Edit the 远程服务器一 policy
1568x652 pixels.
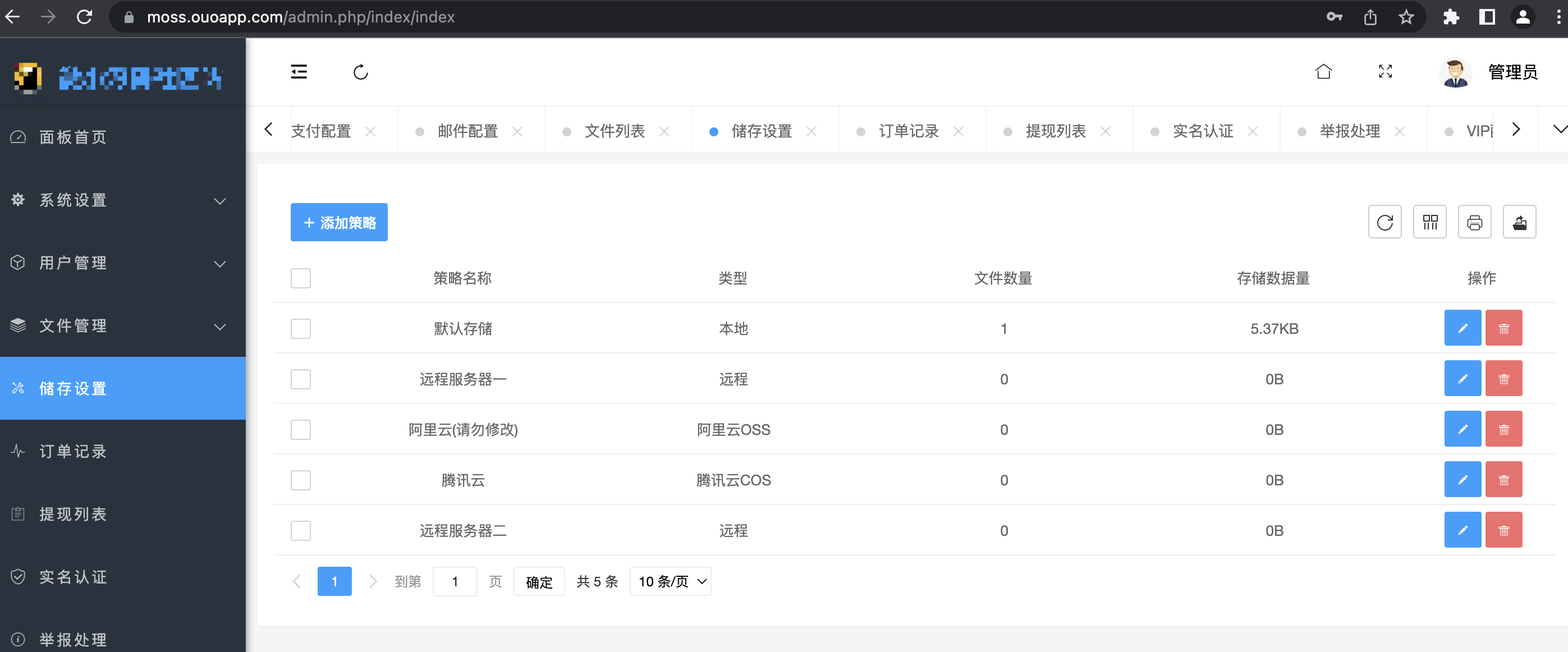(1462, 379)
